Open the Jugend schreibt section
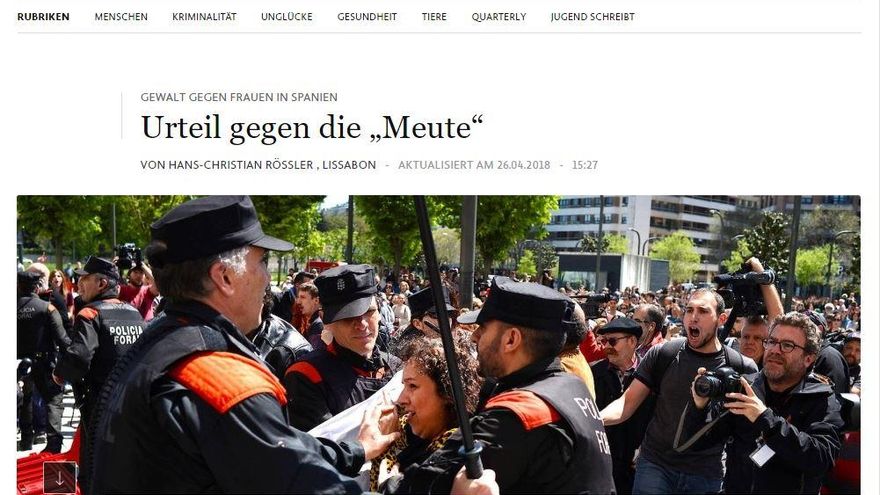The width and height of the screenshot is (880, 495). pyautogui.click(x=593, y=17)
